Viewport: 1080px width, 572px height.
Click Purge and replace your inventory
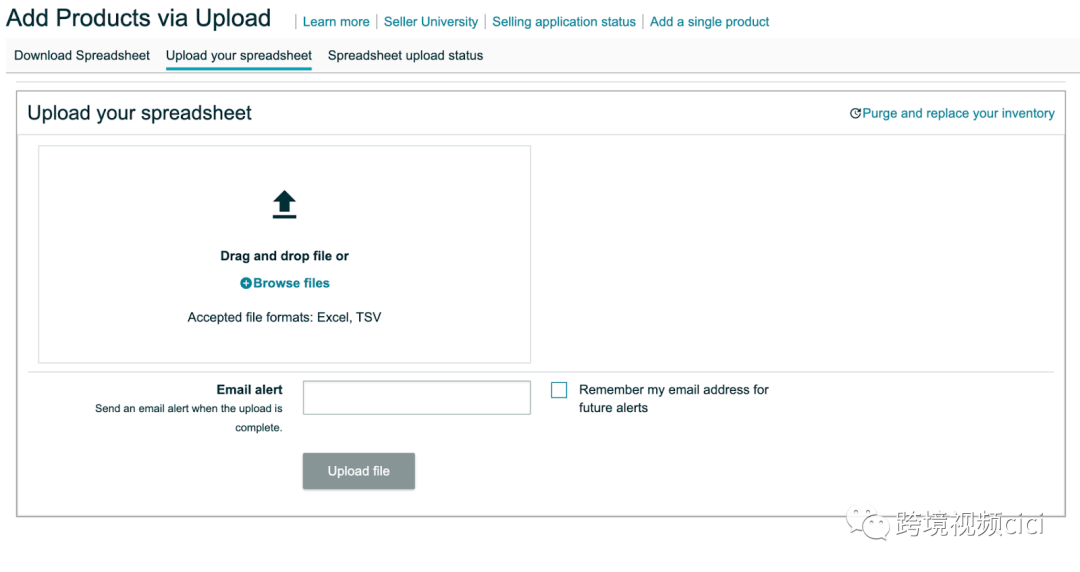click(958, 114)
